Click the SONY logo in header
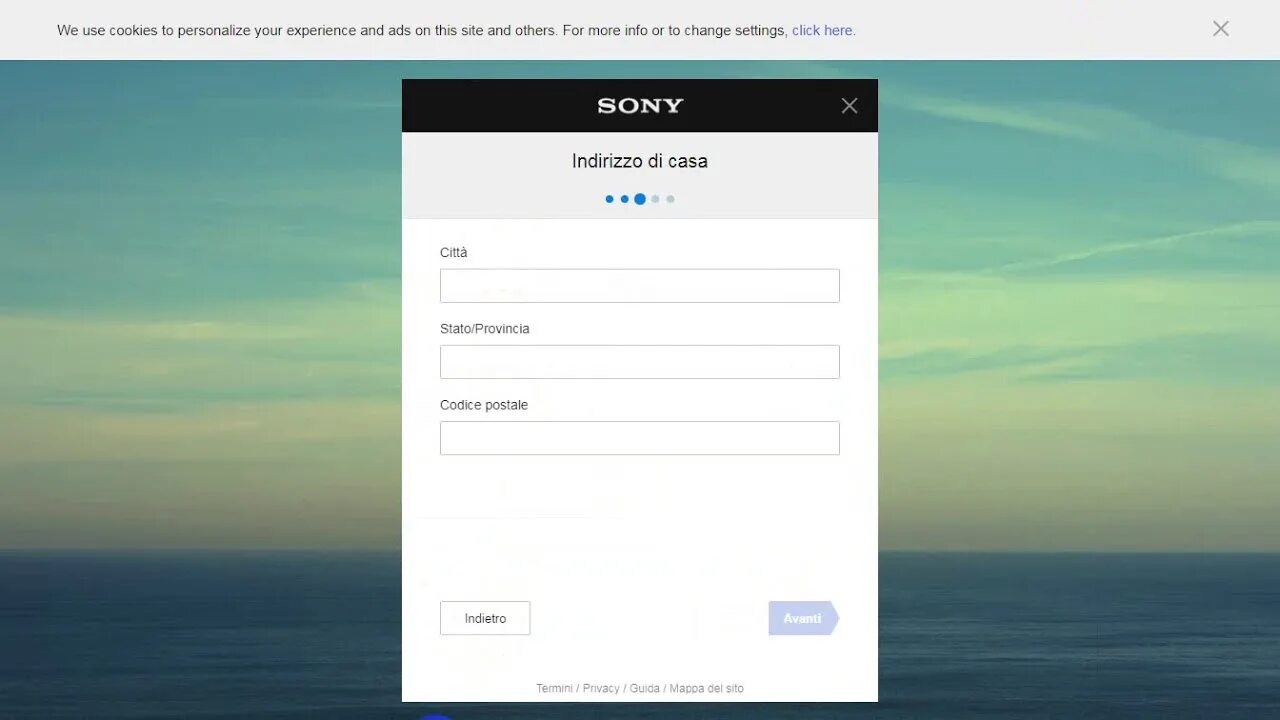Screen dimensions: 1280x720 [640, 106]
